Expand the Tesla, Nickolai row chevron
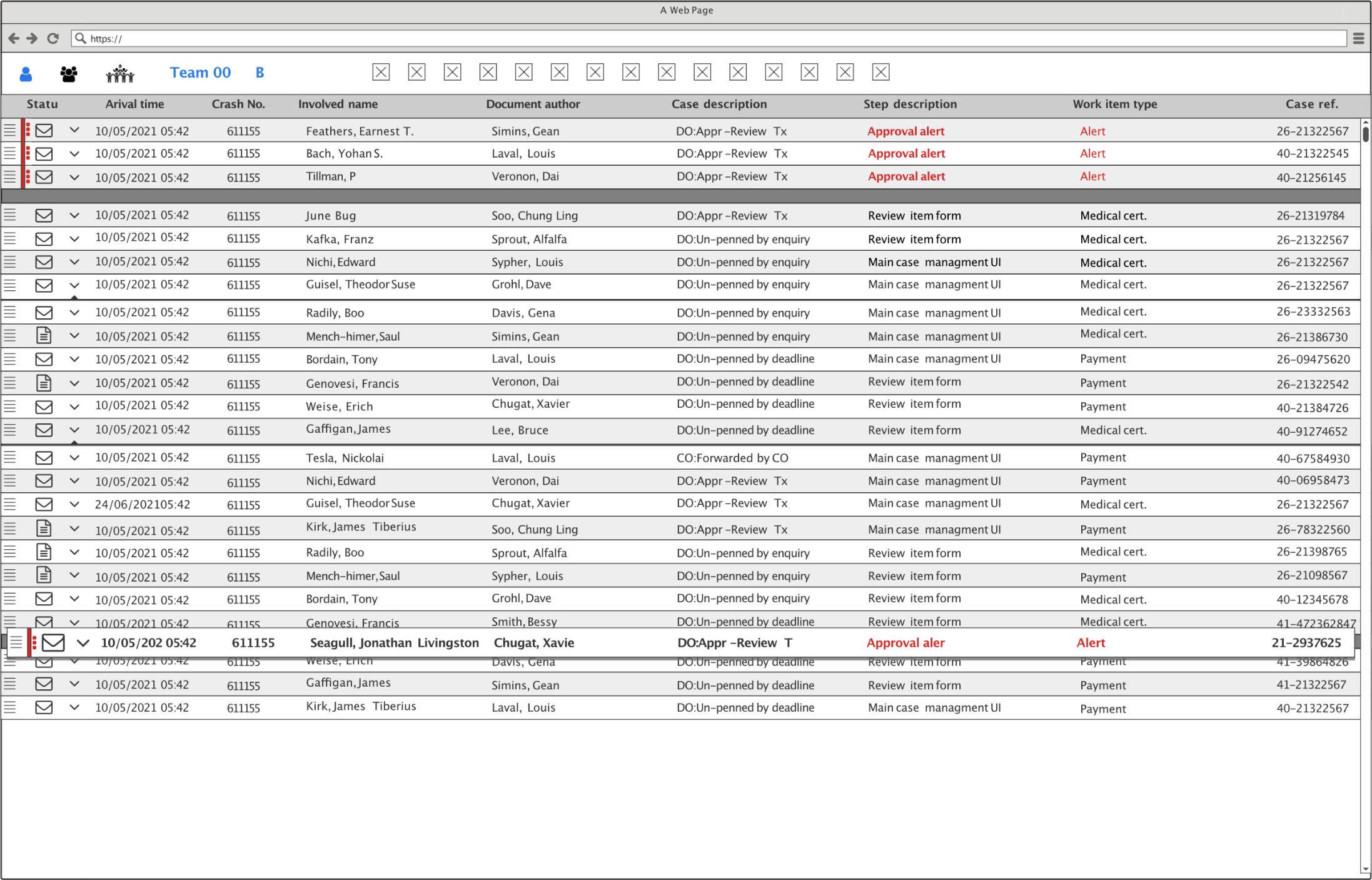 [74, 458]
